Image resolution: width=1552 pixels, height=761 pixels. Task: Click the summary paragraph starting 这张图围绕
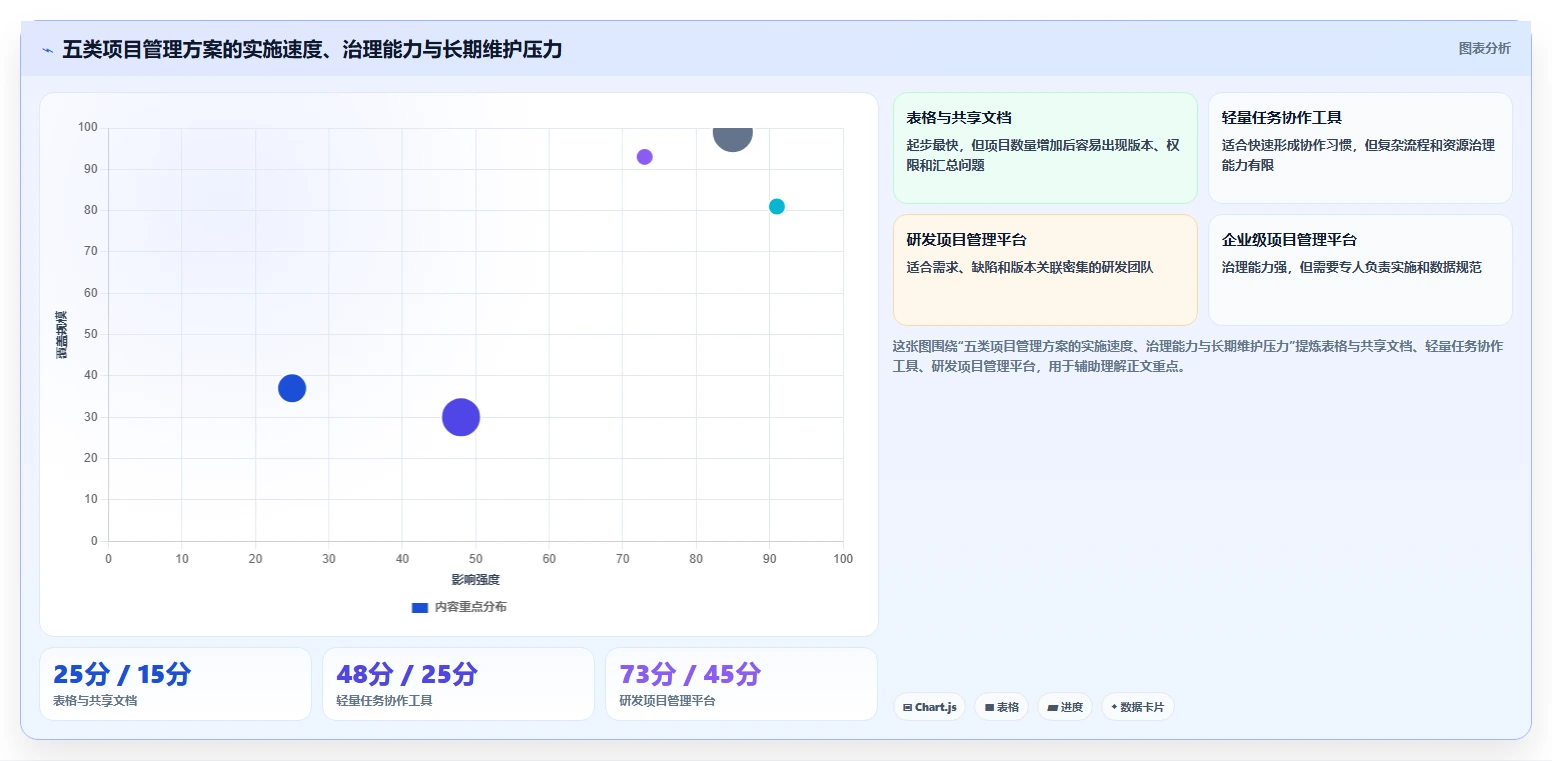point(1197,356)
